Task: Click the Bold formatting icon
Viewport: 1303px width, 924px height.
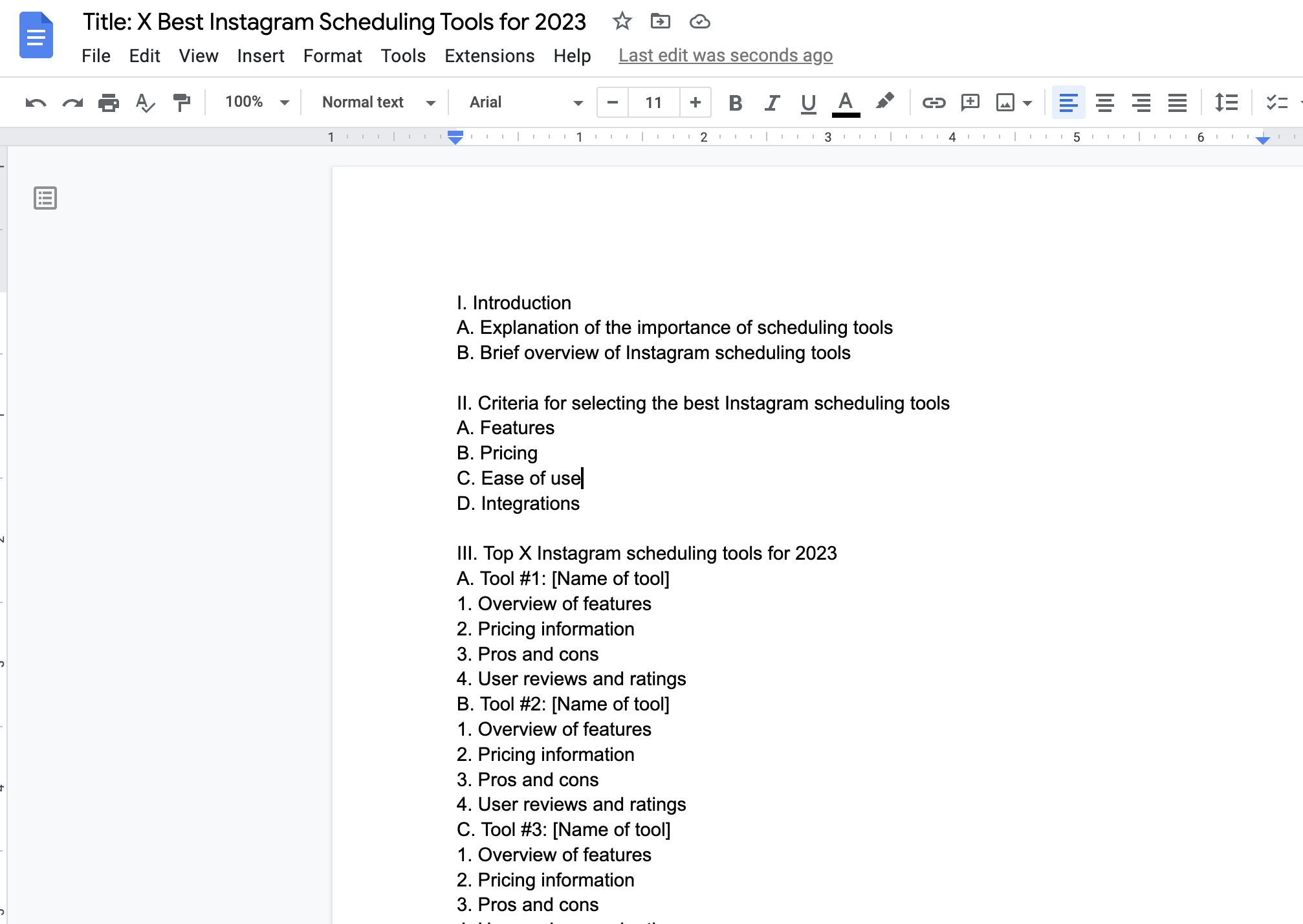Action: pyautogui.click(x=734, y=101)
